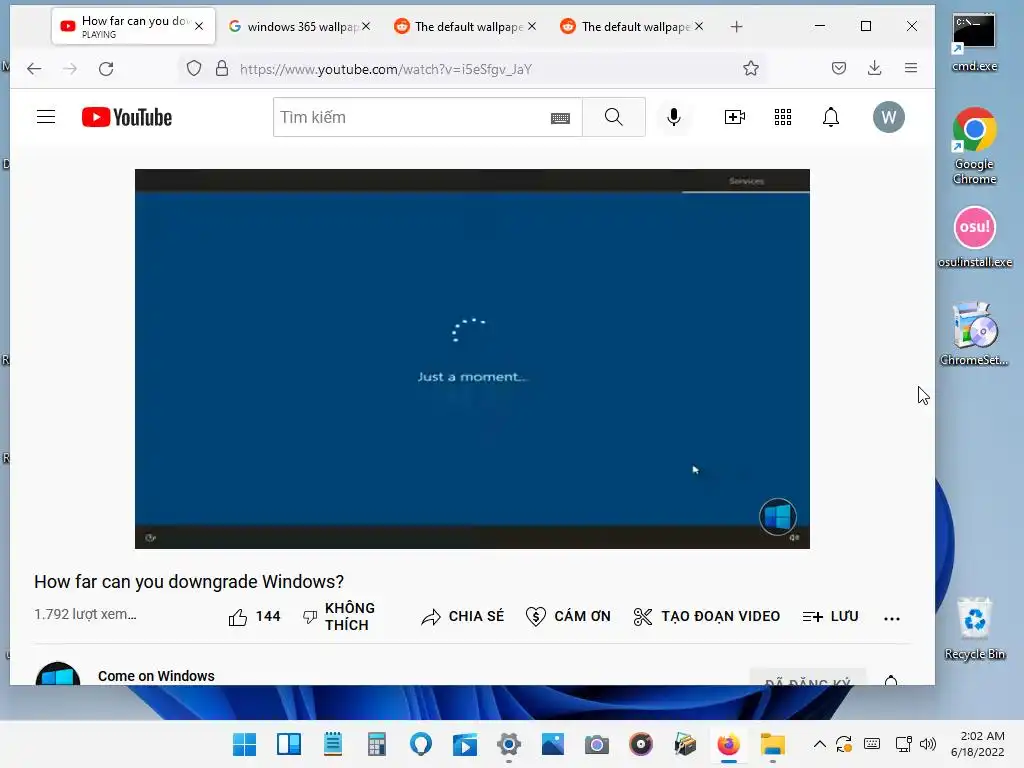
Task: Open Notepad from the taskbar
Action: [x=333, y=744]
